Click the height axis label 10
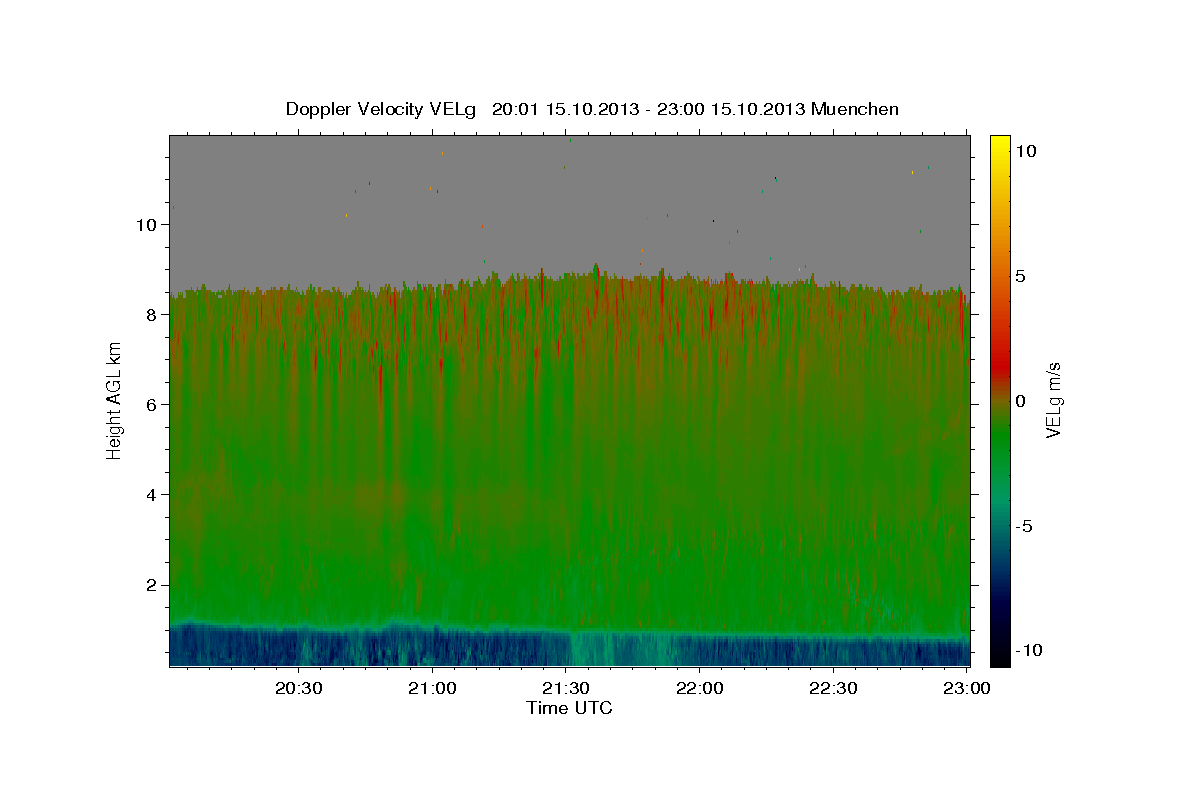 [149, 224]
